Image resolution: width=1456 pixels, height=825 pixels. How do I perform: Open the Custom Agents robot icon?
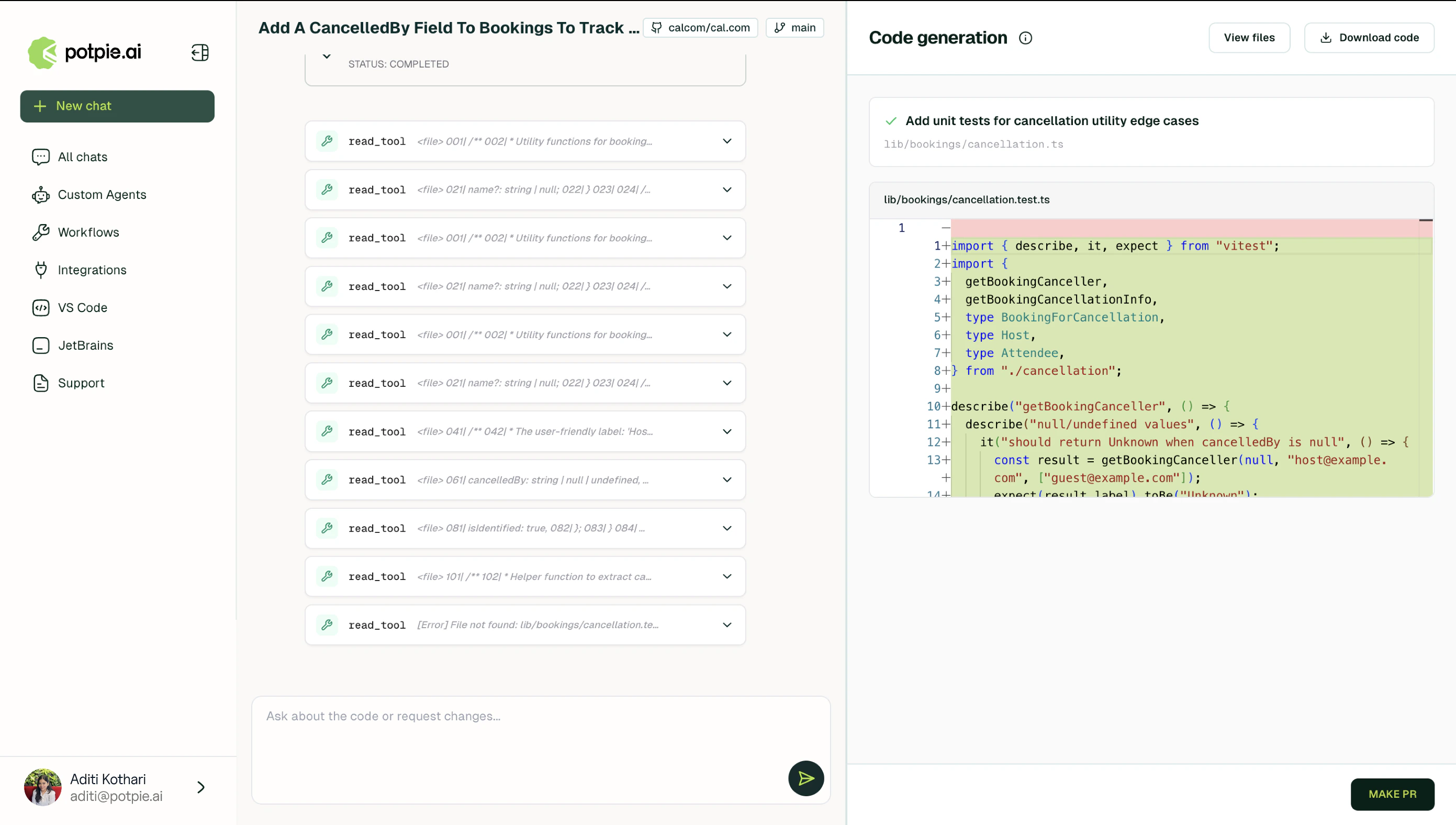point(41,195)
